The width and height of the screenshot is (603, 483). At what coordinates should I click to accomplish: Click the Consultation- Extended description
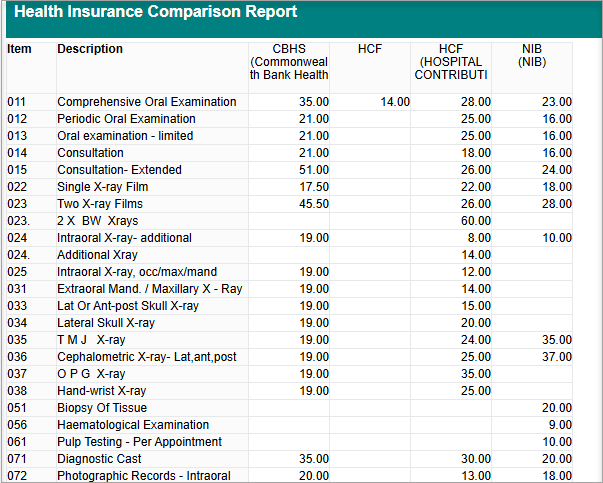pos(119,170)
